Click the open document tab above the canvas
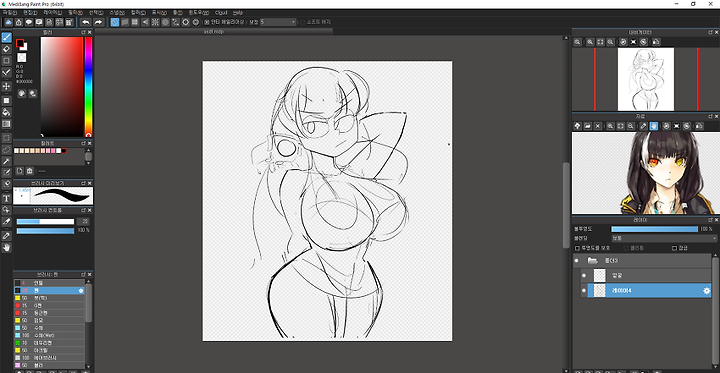 tap(214, 31)
